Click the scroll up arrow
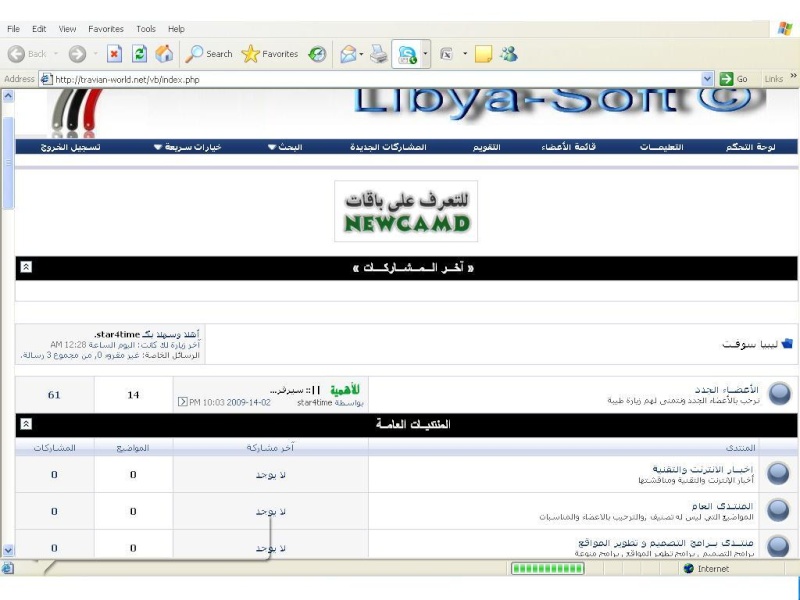This screenshot has height=600, width=800. point(8,95)
